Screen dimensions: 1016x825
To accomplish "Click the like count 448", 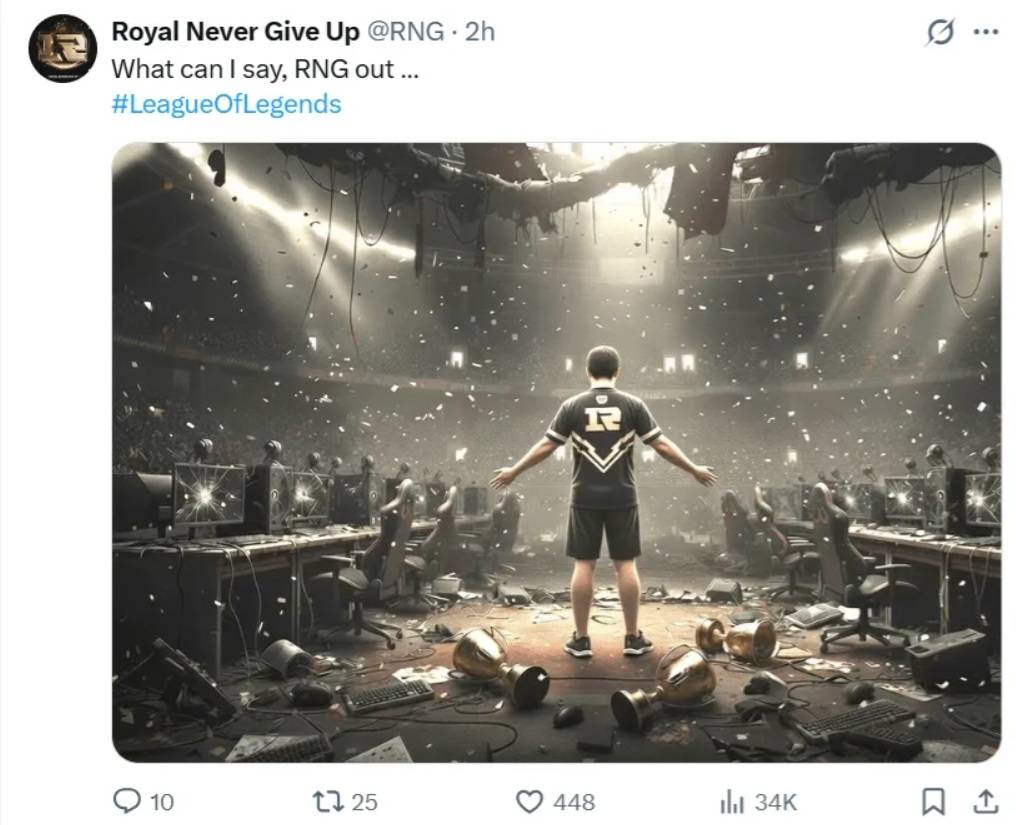I will 574,802.
